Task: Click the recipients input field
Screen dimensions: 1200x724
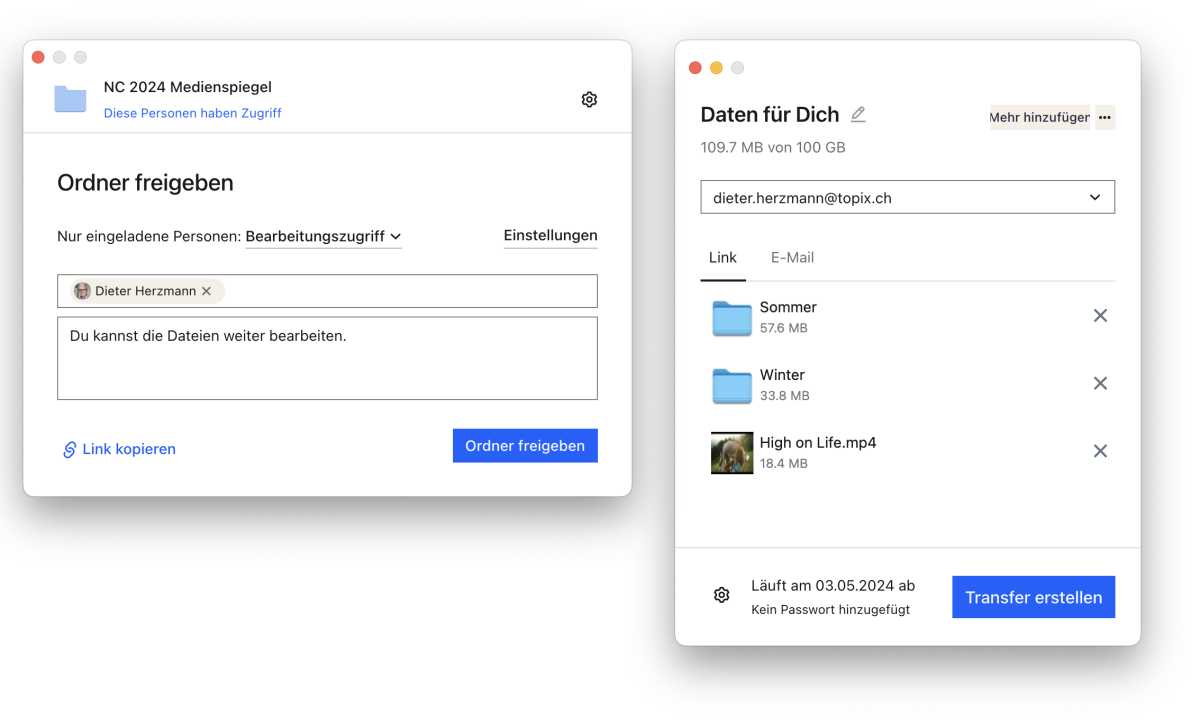Action: tap(327, 291)
